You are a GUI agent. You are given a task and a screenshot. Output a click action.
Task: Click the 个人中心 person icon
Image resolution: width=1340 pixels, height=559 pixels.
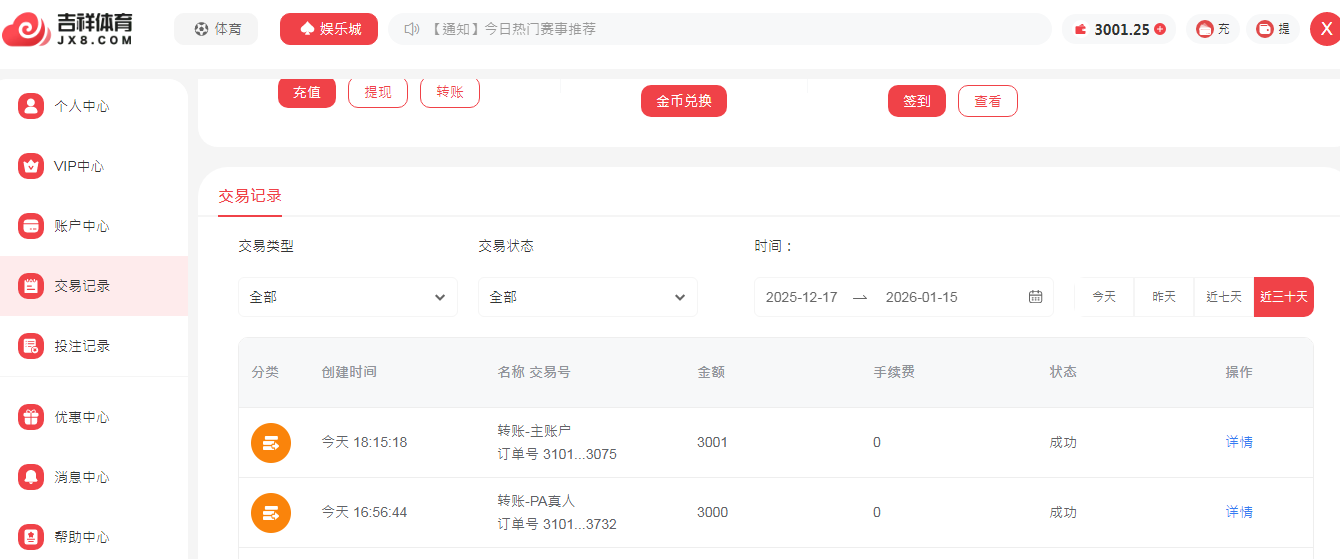[x=31, y=106]
